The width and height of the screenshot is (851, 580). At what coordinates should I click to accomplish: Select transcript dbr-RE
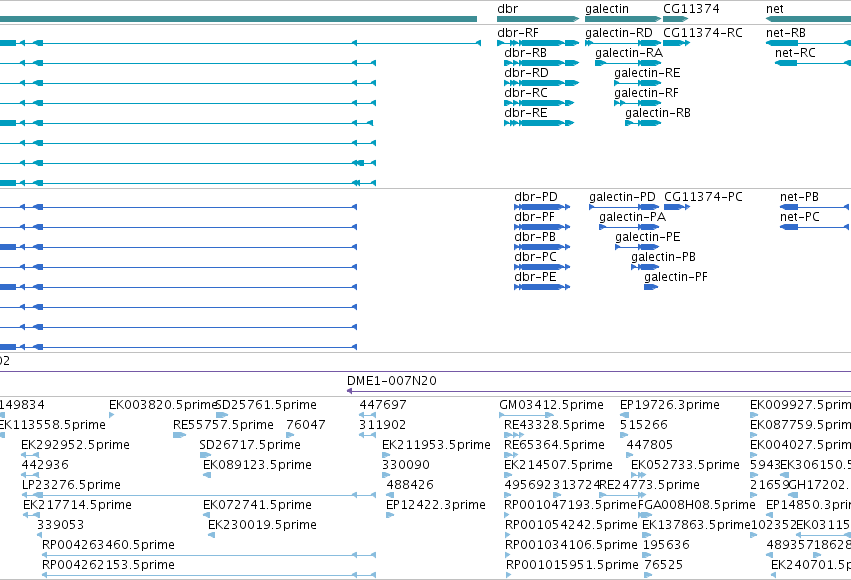pos(525,113)
